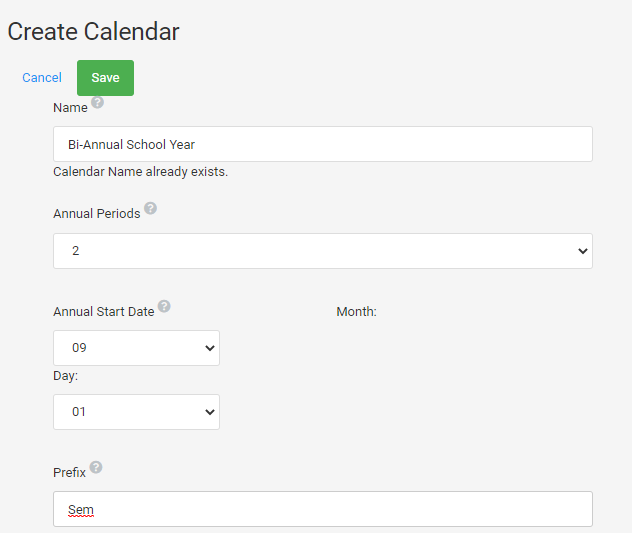Click the Month: label
632x533 pixels.
coord(356,312)
